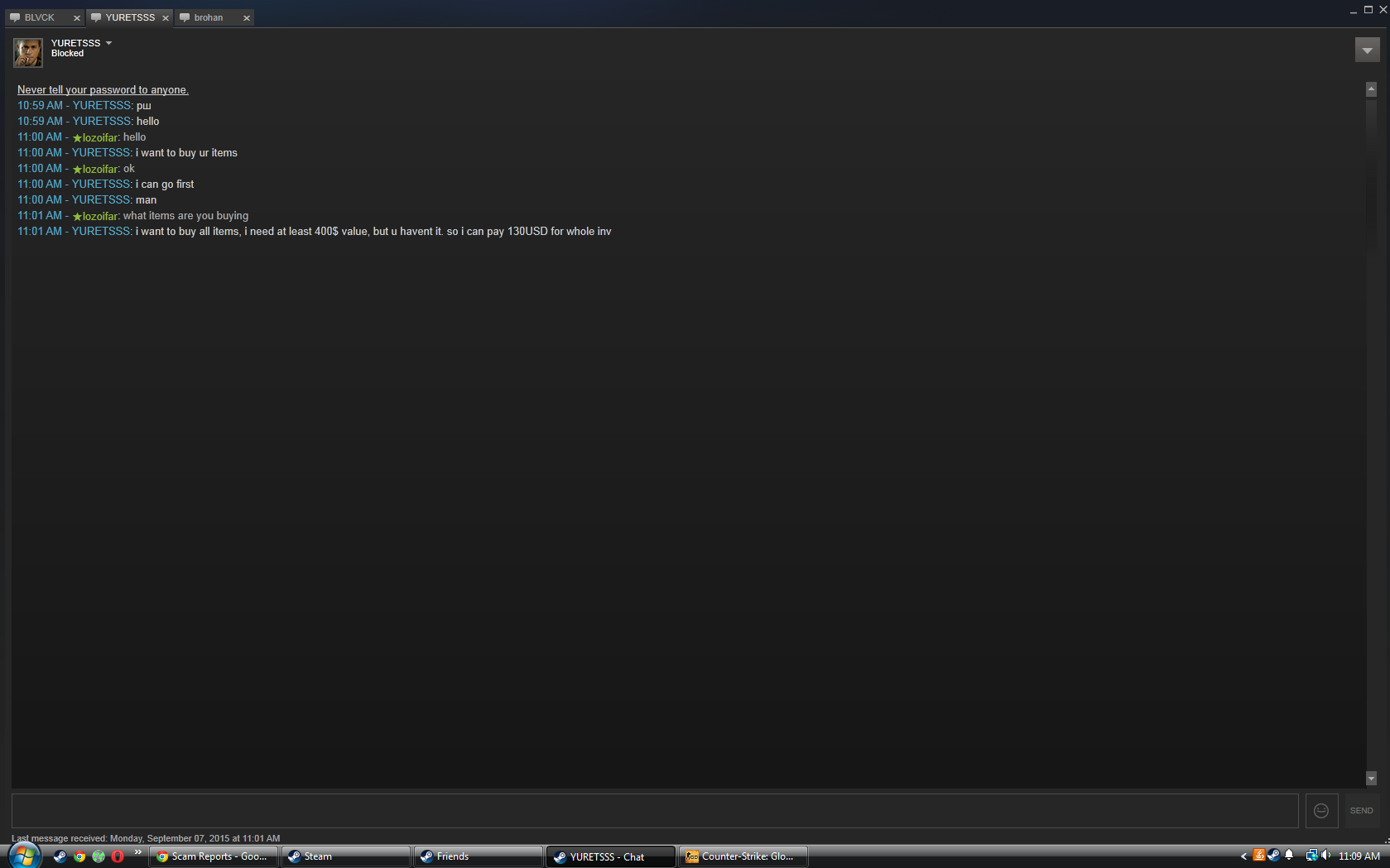Switch to the BLVCK chat tab
Image resolution: width=1390 pixels, height=868 pixels.
point(40,17)
